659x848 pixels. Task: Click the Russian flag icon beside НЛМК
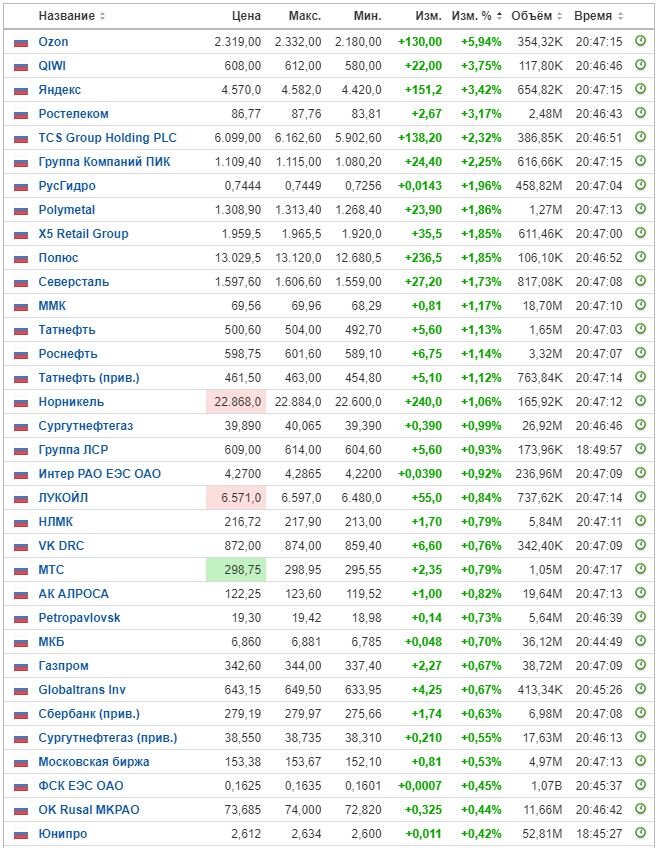[x=21, y=522]
